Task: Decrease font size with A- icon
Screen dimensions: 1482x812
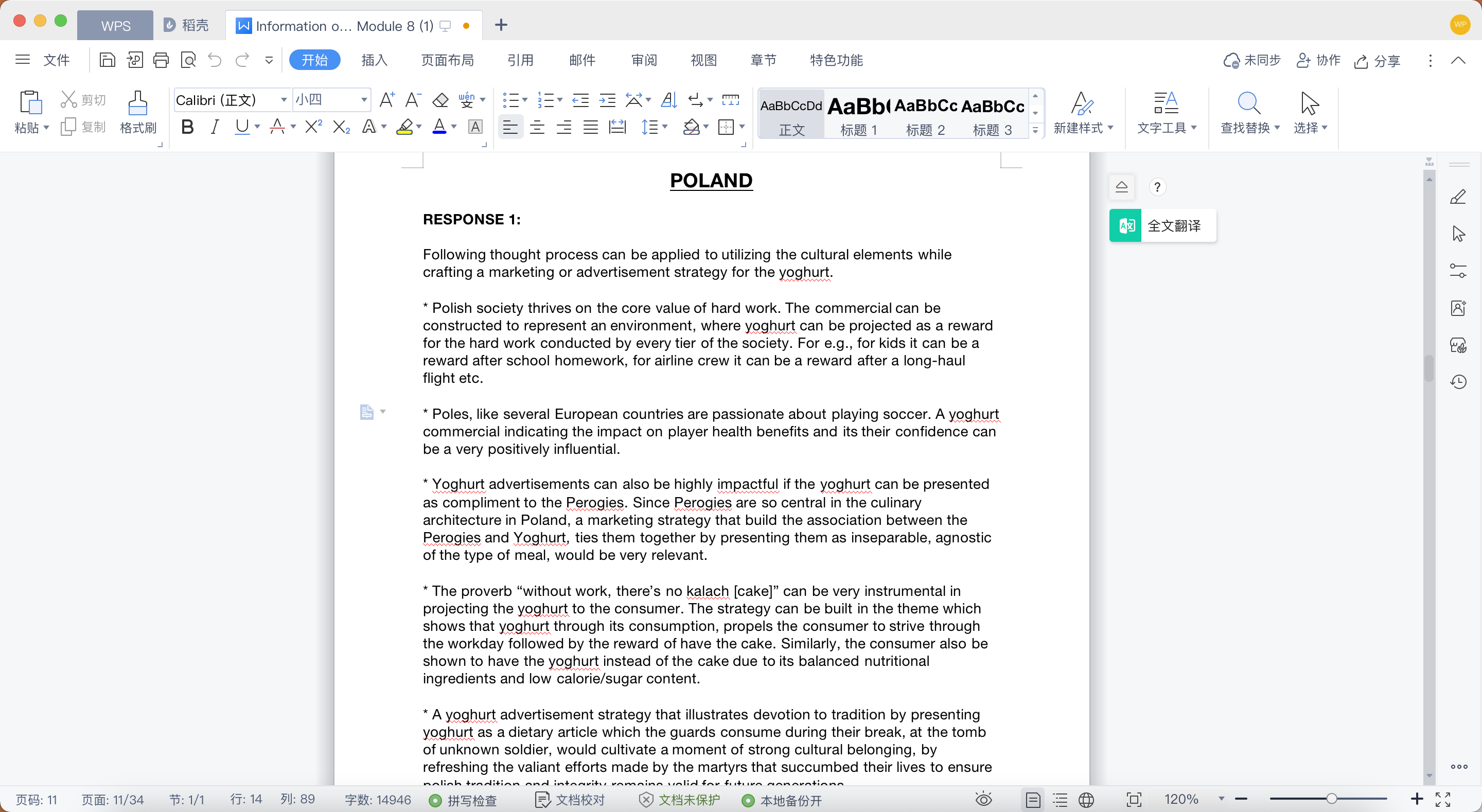Action: [413, 99]
